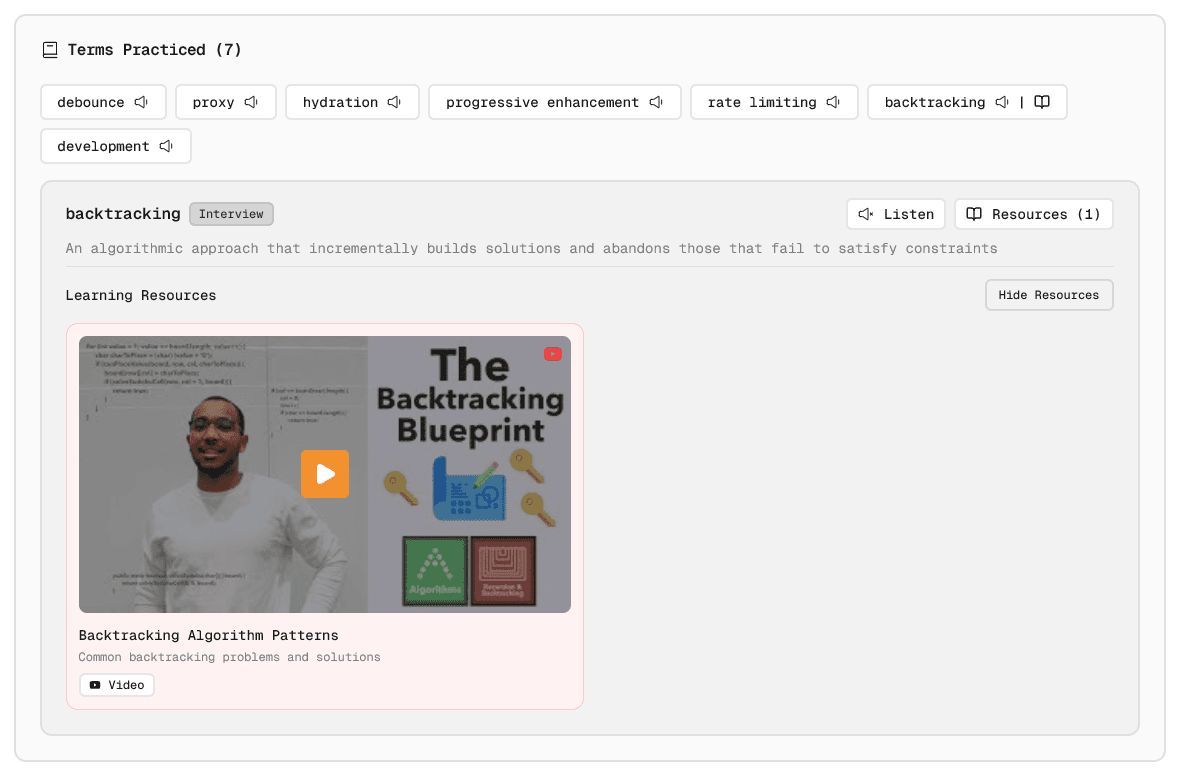Image resolution: width=1187 pixels, height=775 pixels.
Task: Click the backtracking definition text
Action: point(531,248)
